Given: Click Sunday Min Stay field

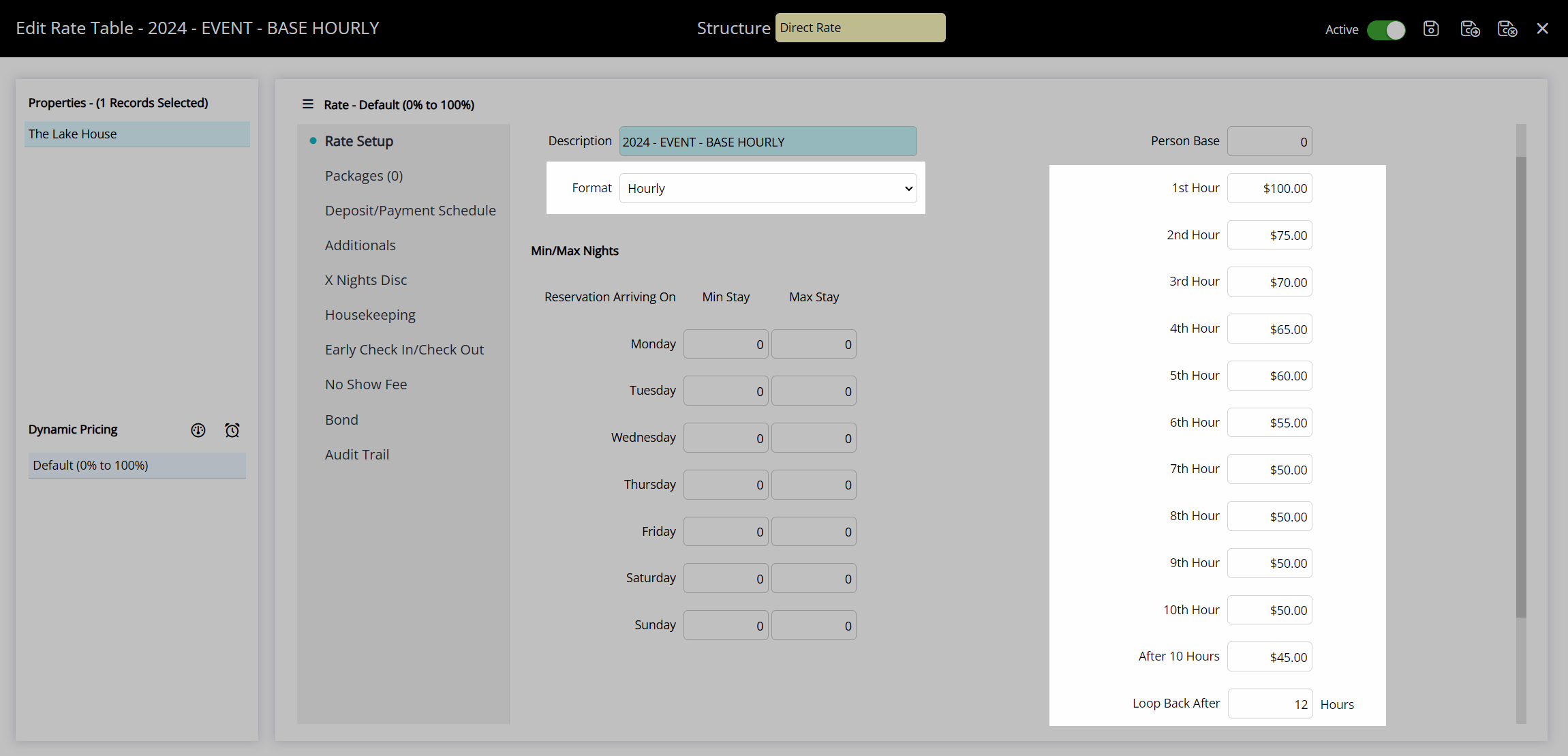Looking at the screenshot, I should click(x=726, y=625).
